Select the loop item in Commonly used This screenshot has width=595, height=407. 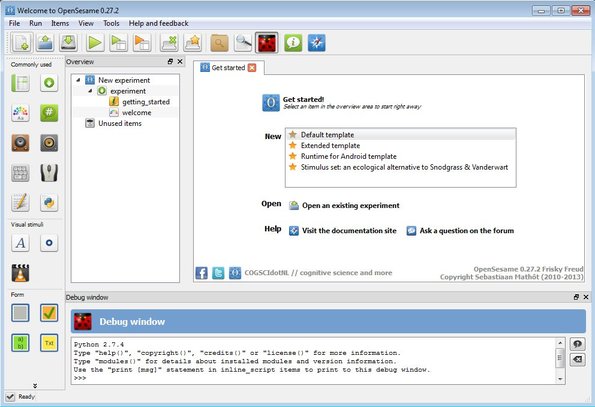point(20,83)
